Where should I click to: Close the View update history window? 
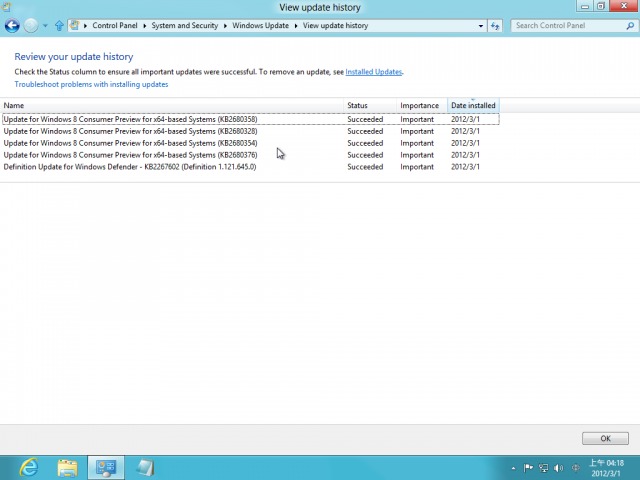click(624, 6)
